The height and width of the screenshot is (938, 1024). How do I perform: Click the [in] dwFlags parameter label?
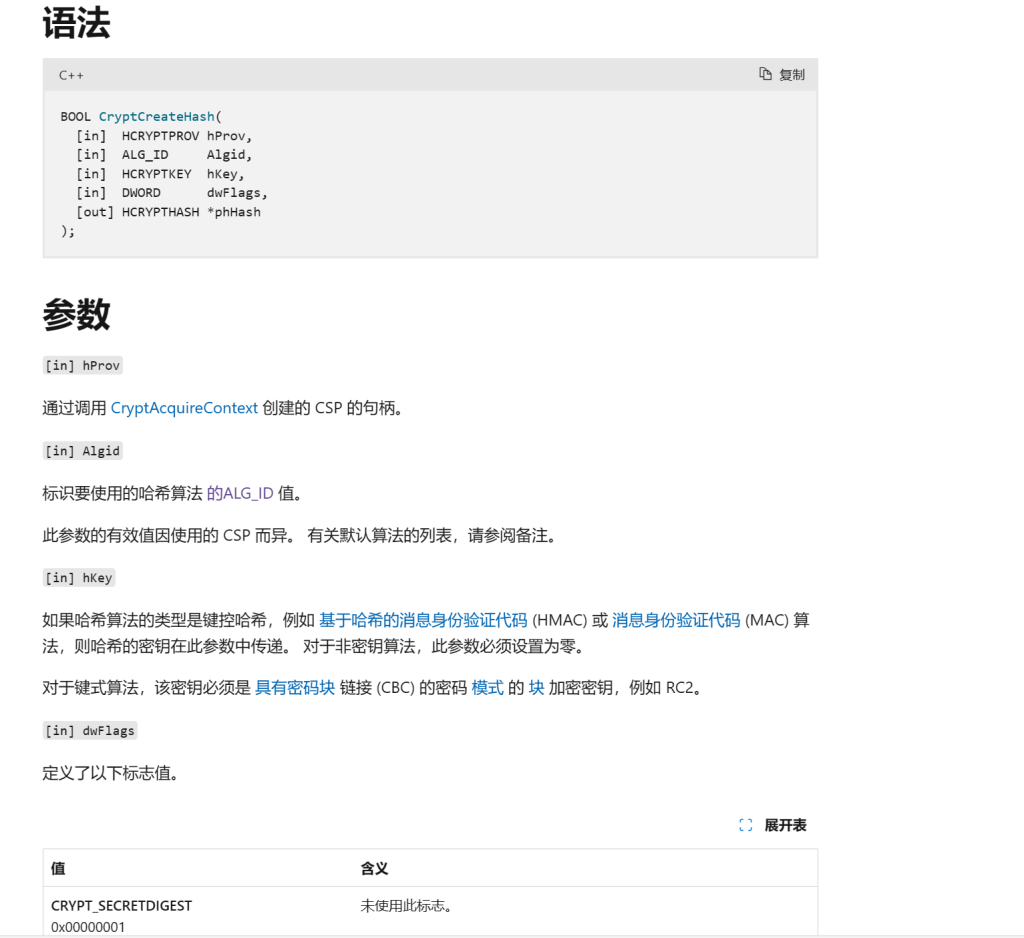pyautogui.click(x=90, y=731)
